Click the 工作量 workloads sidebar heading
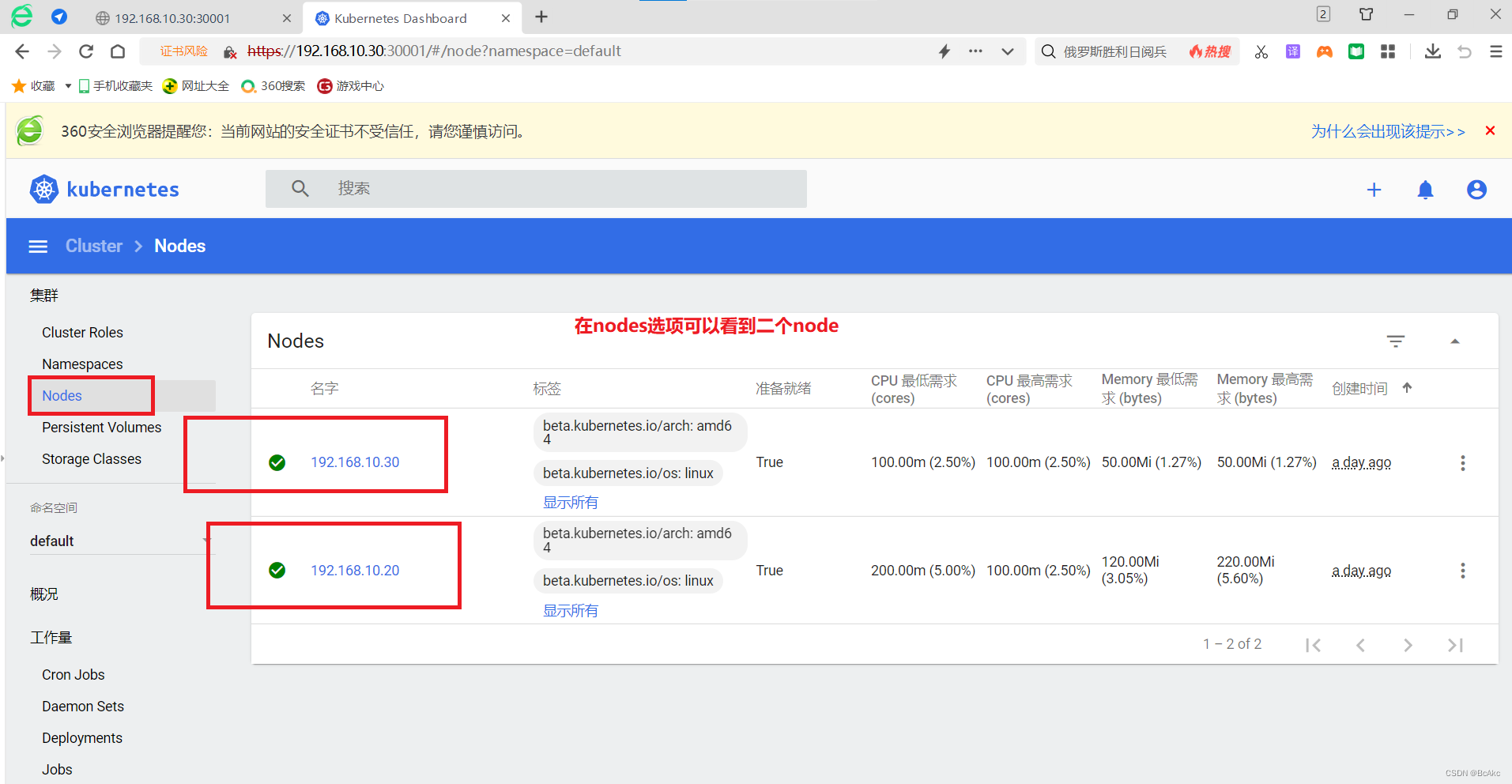 point(51,638)
